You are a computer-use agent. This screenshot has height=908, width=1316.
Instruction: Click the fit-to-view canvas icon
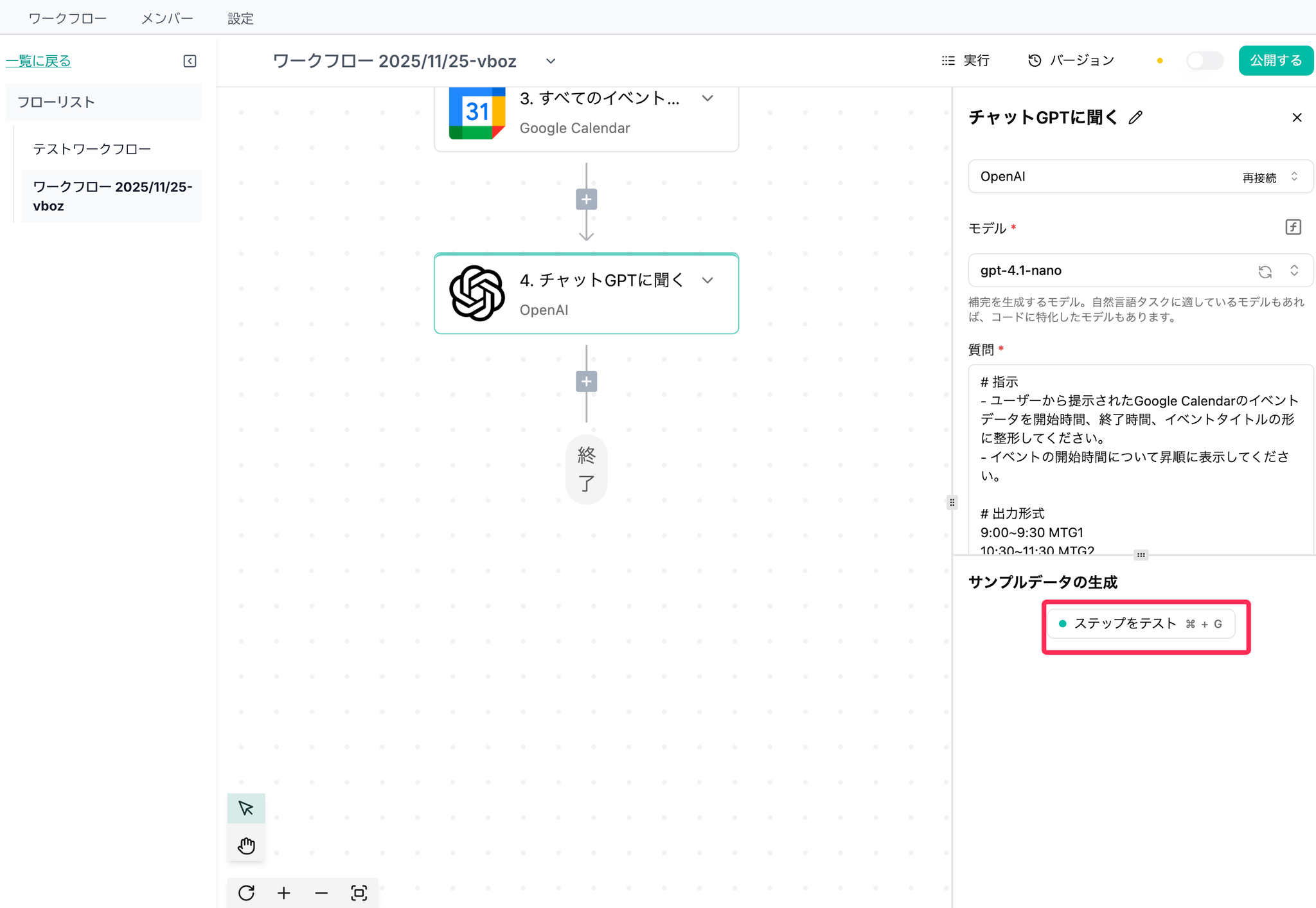(x=359, y=893)
